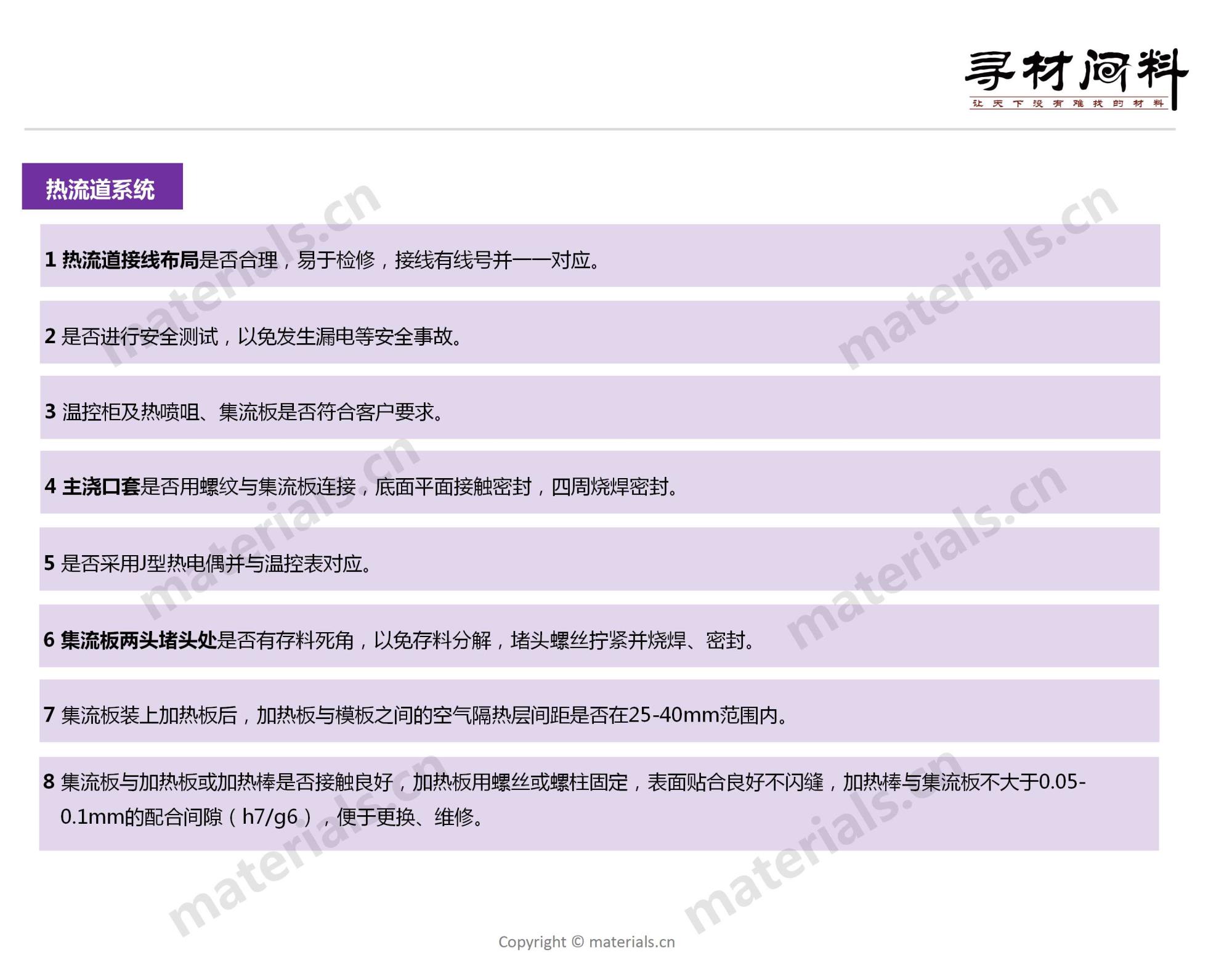Click the number 8 list marker
This screenshot has height=955, width=1232.
[x=49, y=782]
